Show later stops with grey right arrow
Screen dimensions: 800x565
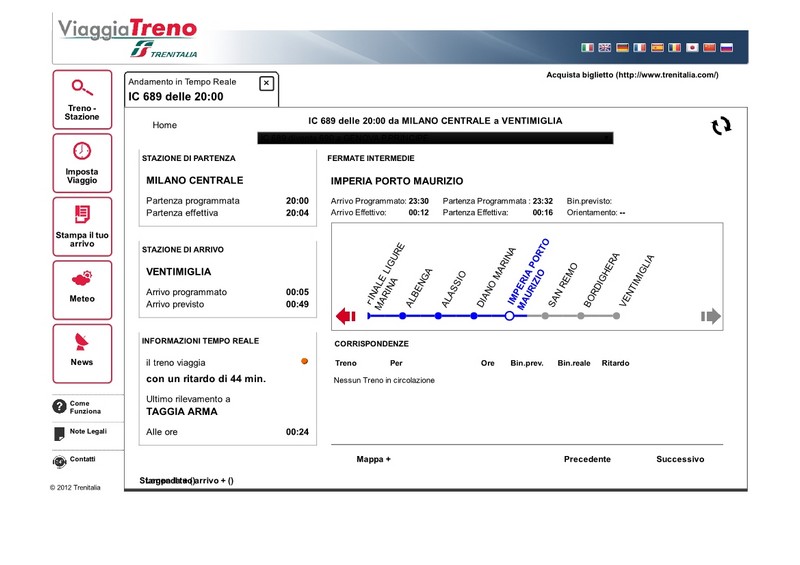[711, 316]
